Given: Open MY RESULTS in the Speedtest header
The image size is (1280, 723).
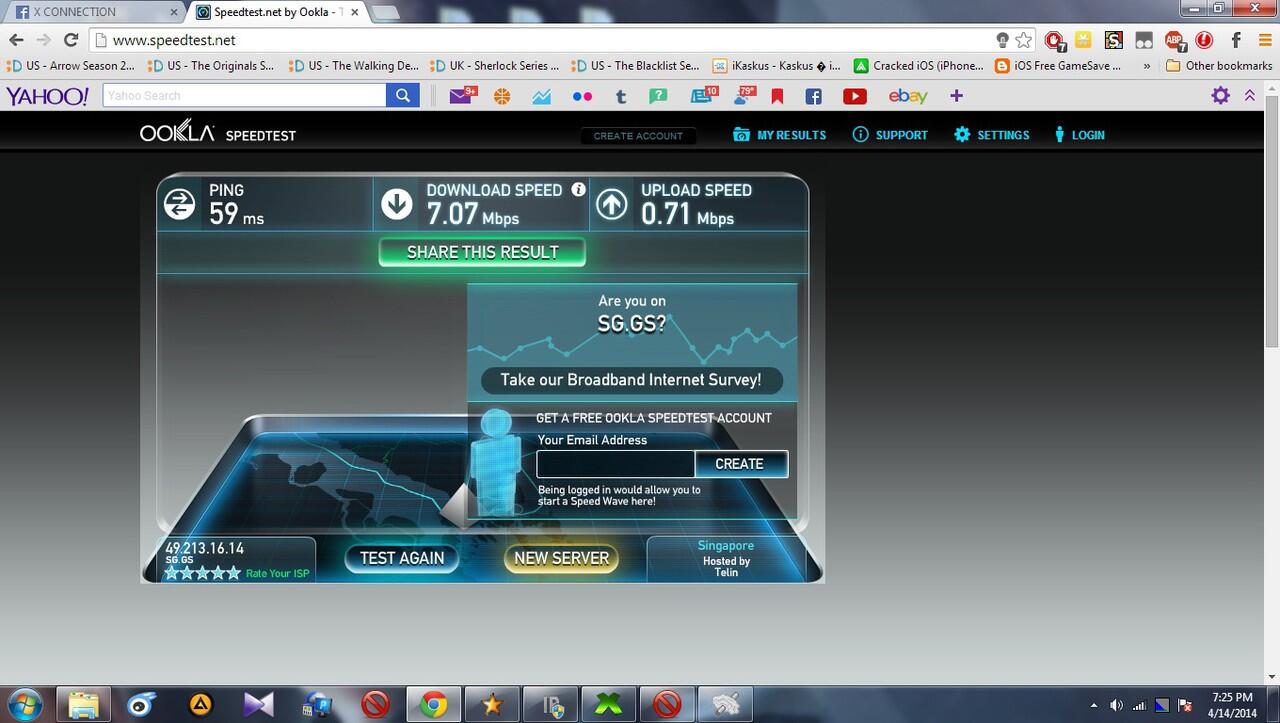Looking at the screenshot, I should (x=780, y=135).
